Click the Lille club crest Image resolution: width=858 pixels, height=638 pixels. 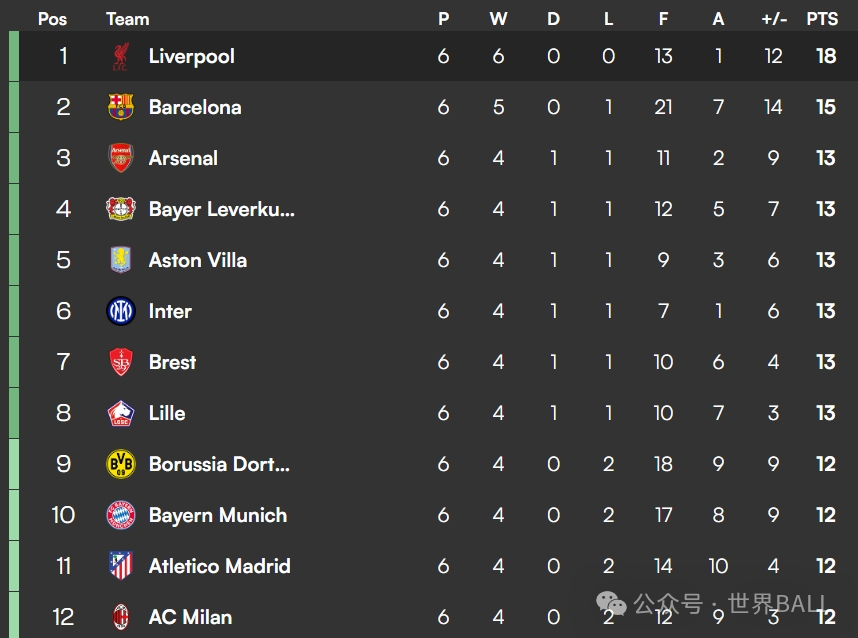[x=121, y=413]
